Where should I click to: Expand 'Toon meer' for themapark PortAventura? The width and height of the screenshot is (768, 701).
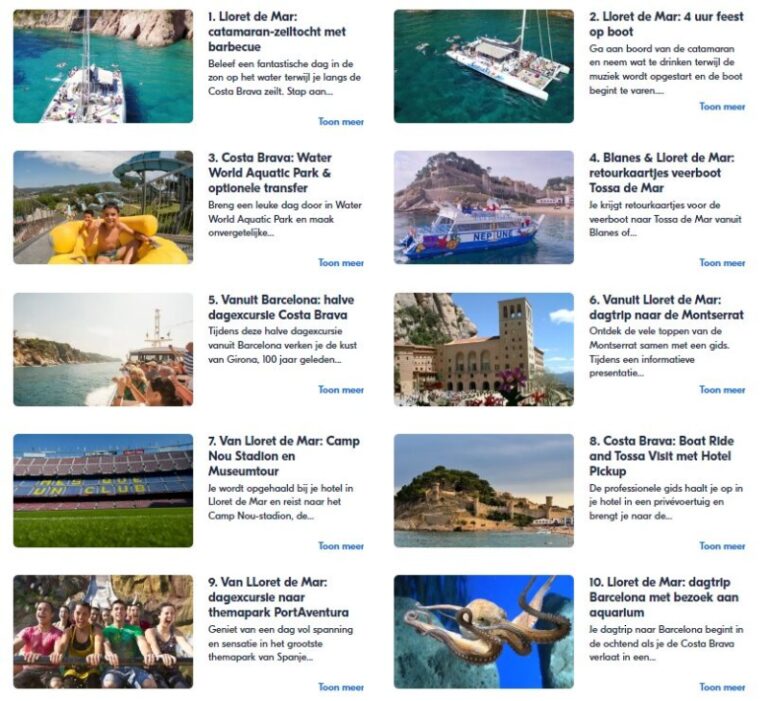click(x=341, y=687)
